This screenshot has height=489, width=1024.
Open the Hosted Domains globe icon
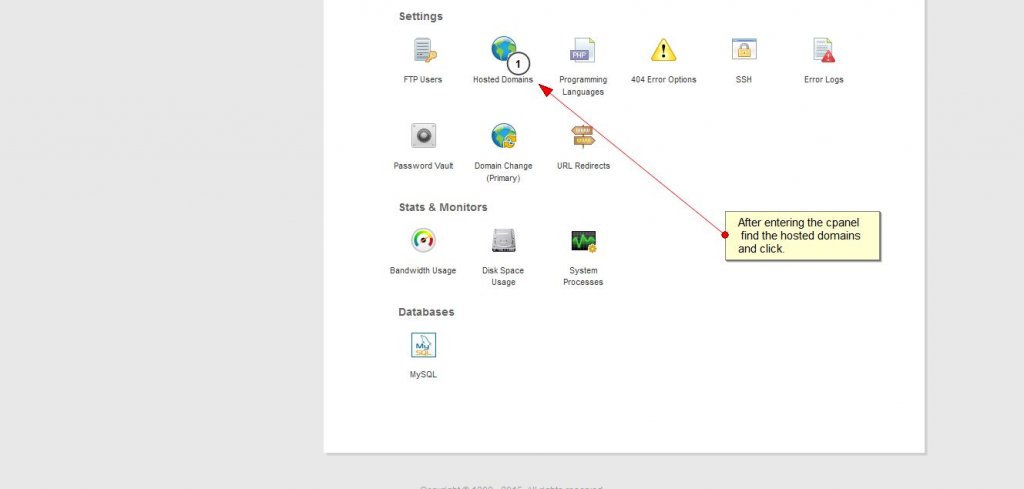[x=504, y=49]
